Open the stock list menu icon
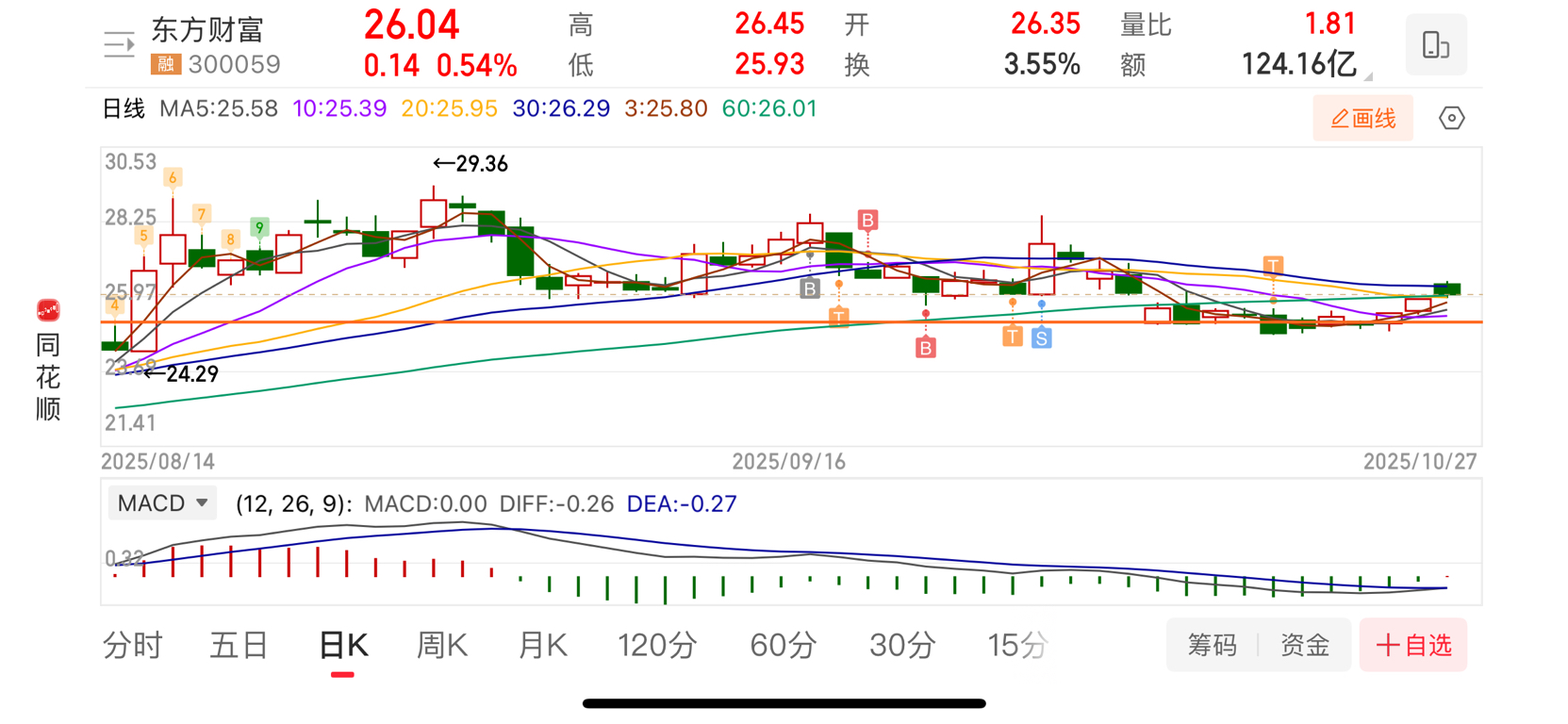 tap(119, 44)
